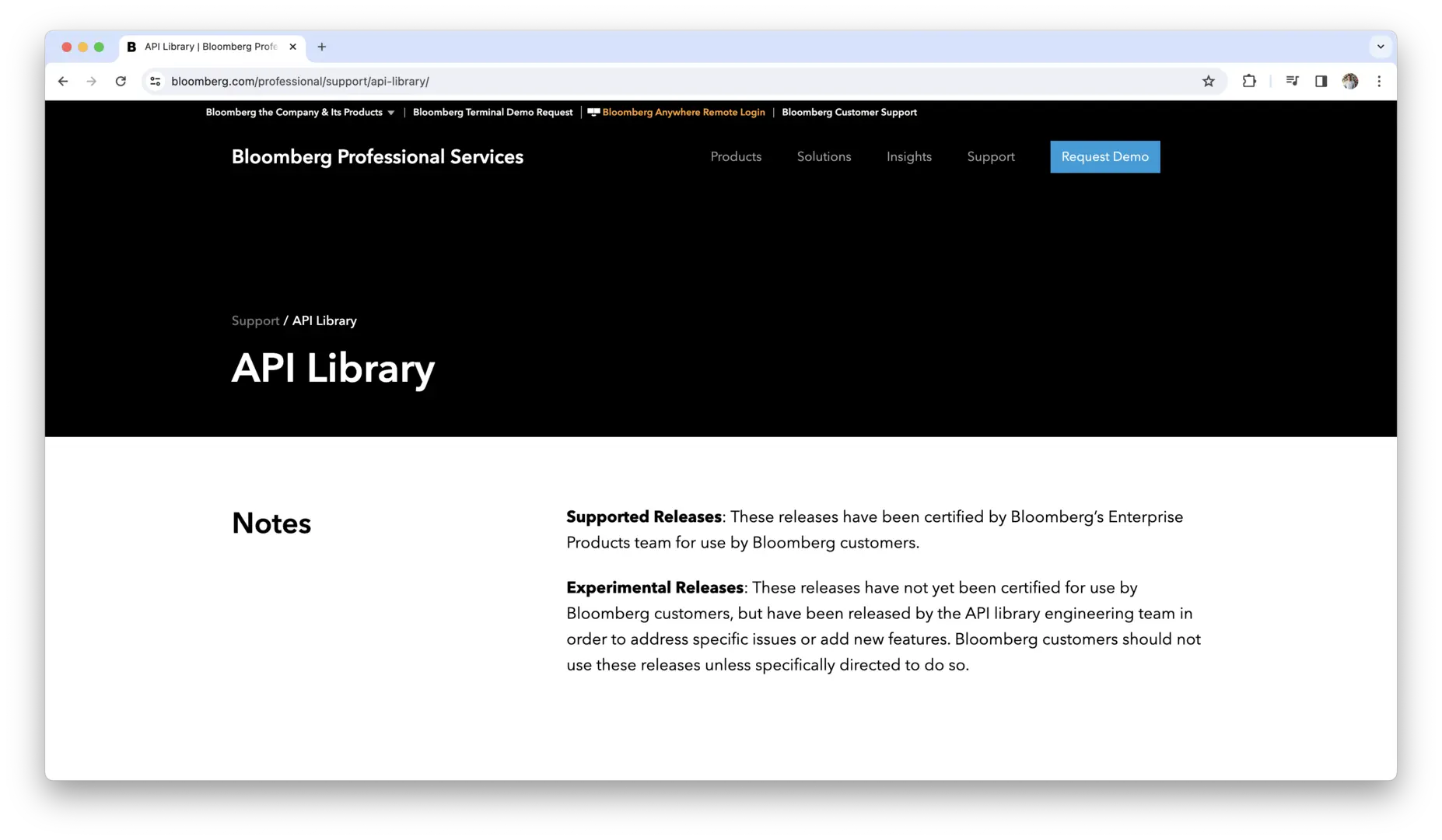The image size is (1442, 840).
Task: Open the Support navigation menu
Action: [x=990, y=157]
